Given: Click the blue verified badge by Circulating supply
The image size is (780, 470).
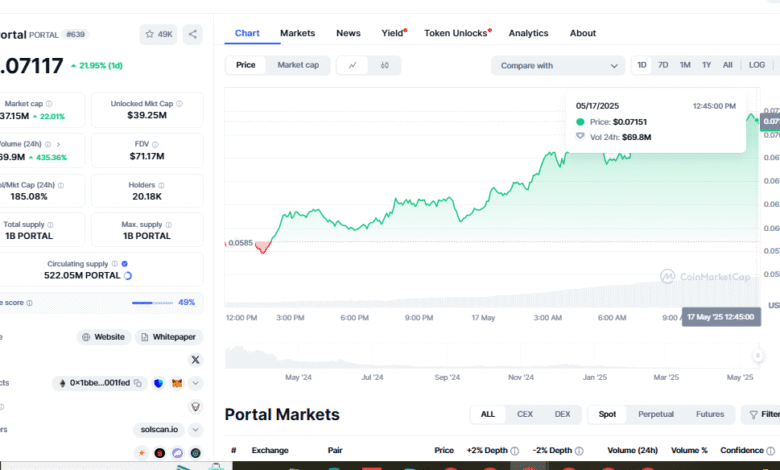Looking at the screenshot, I should point(125,264).
